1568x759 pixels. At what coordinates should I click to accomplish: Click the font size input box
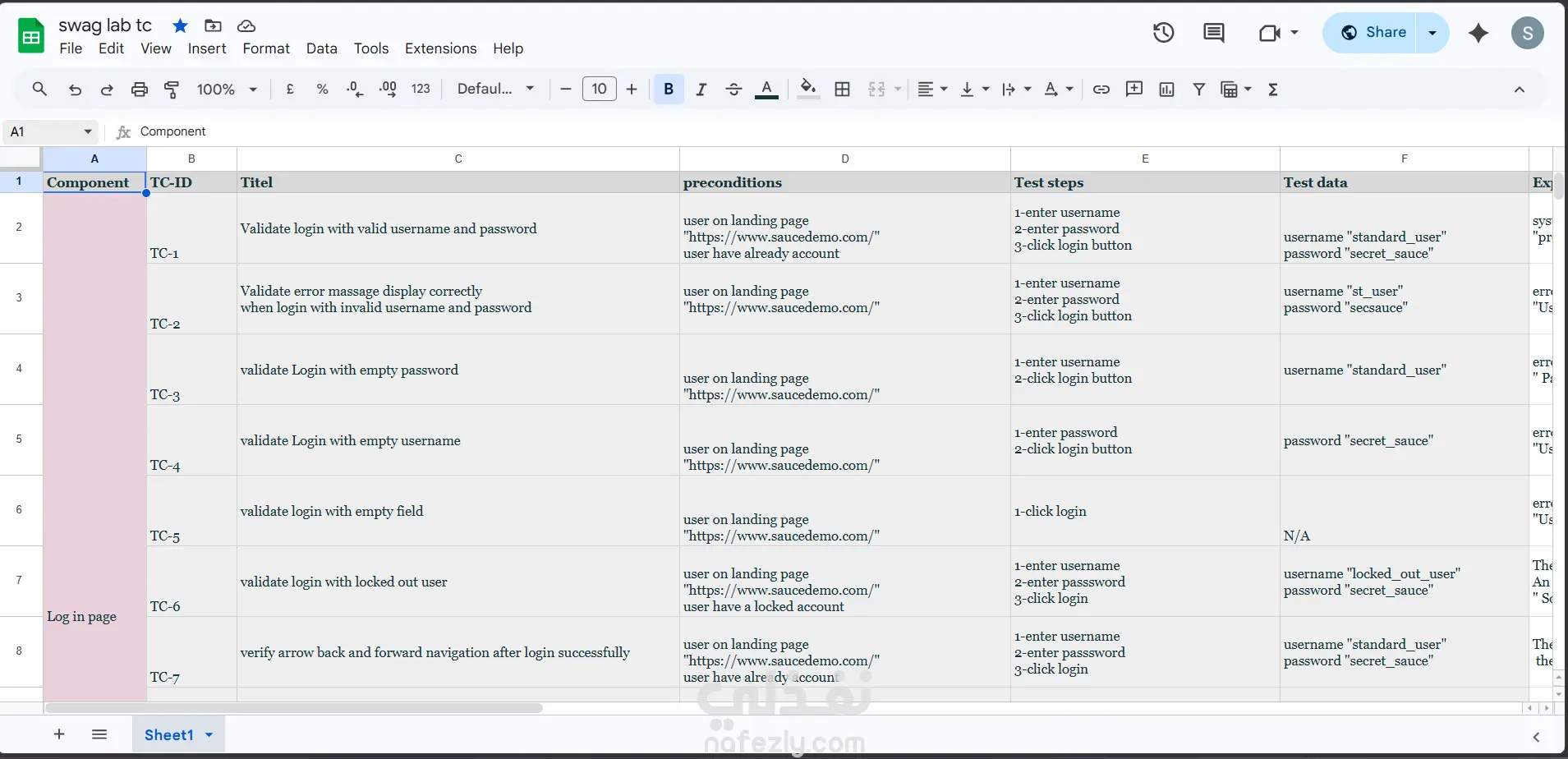point(599,90)
